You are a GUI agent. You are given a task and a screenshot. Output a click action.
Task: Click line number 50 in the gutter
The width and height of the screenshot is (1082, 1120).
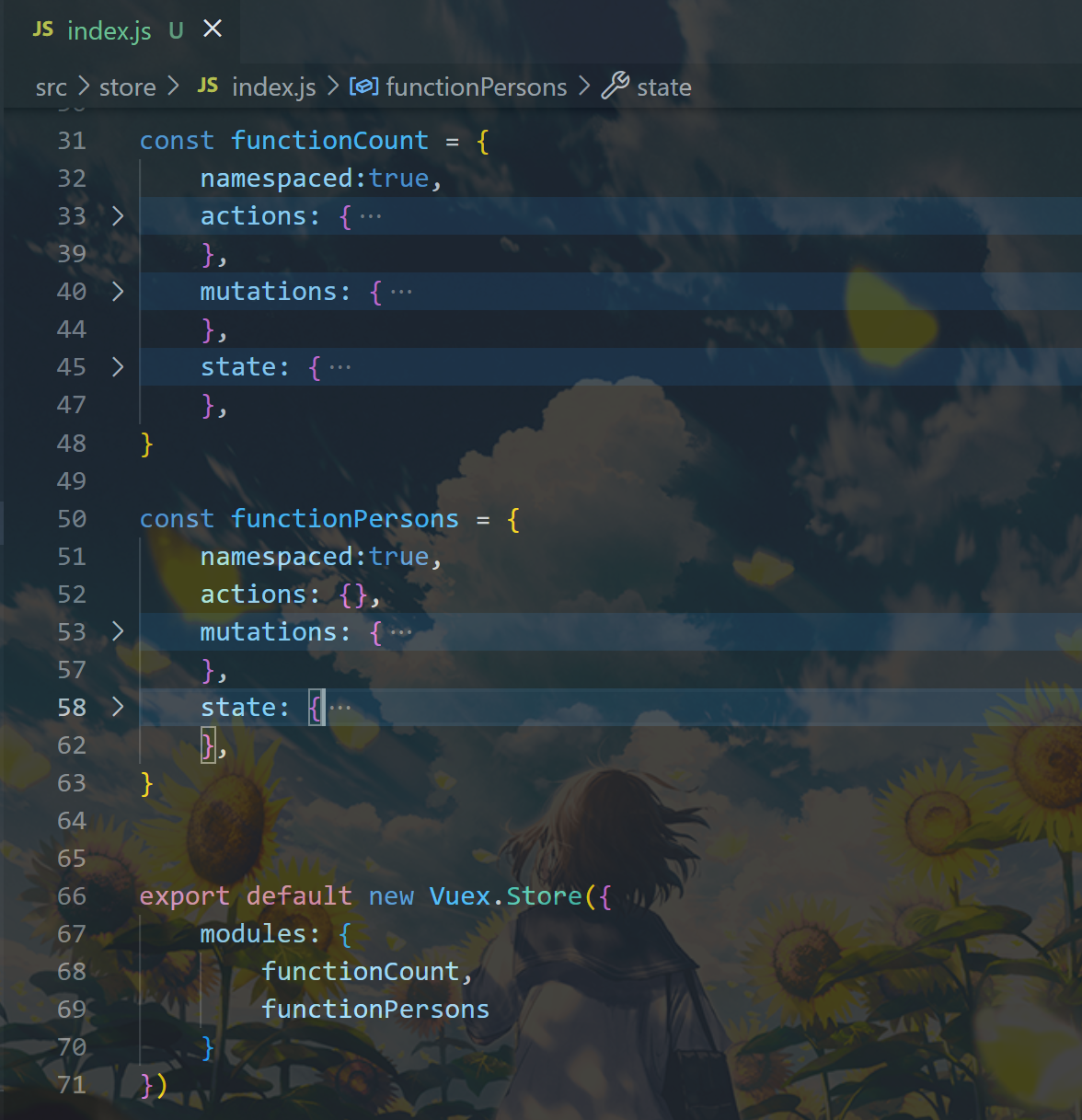(72, 519)
